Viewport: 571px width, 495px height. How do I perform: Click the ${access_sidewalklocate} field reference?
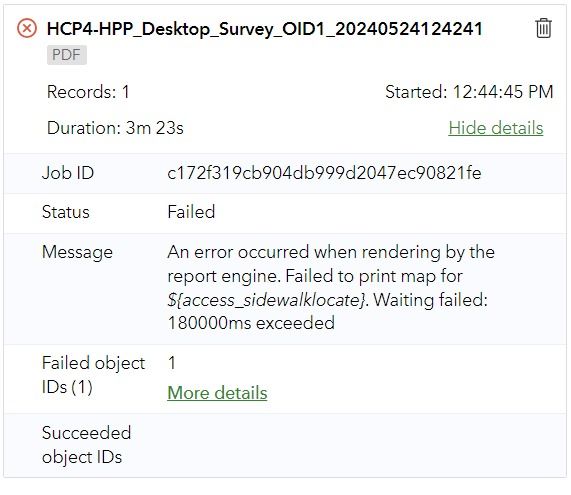(x=266, y=300)
